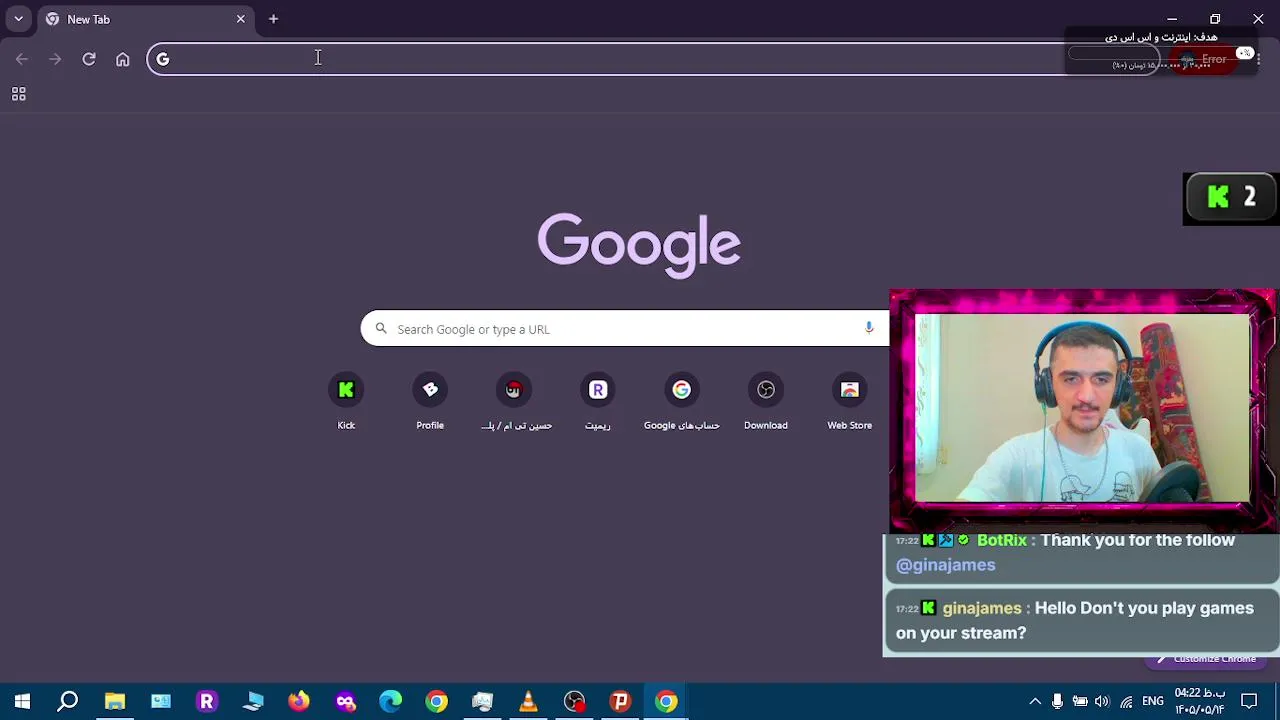Viewport: 1280px width, 720px height.
Task: Start voice search with the microphone icon
Action: point(869,328)
